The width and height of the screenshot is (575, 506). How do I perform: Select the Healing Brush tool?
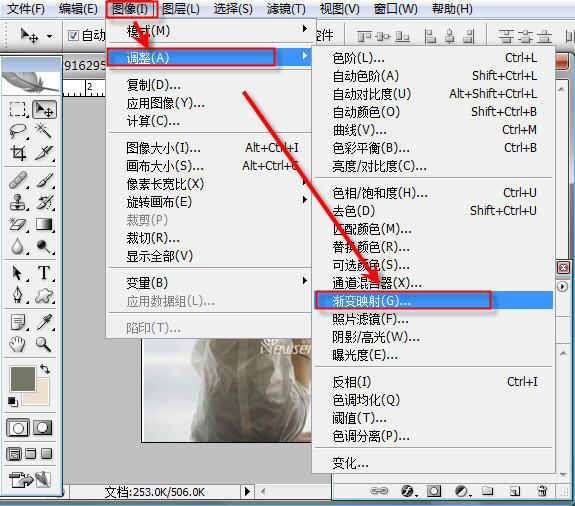[18, 180]
